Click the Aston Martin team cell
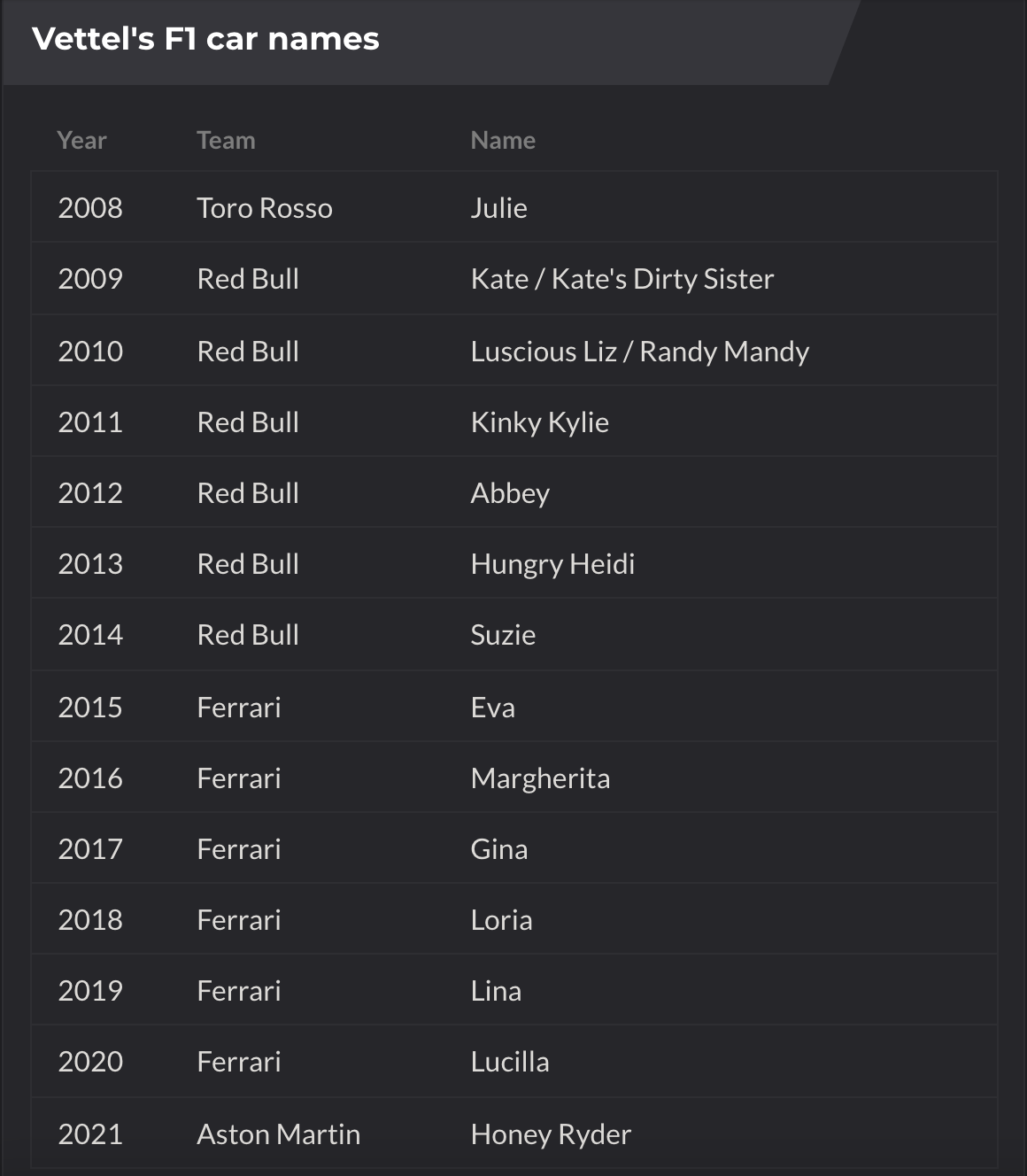 tap(278, 1134)
